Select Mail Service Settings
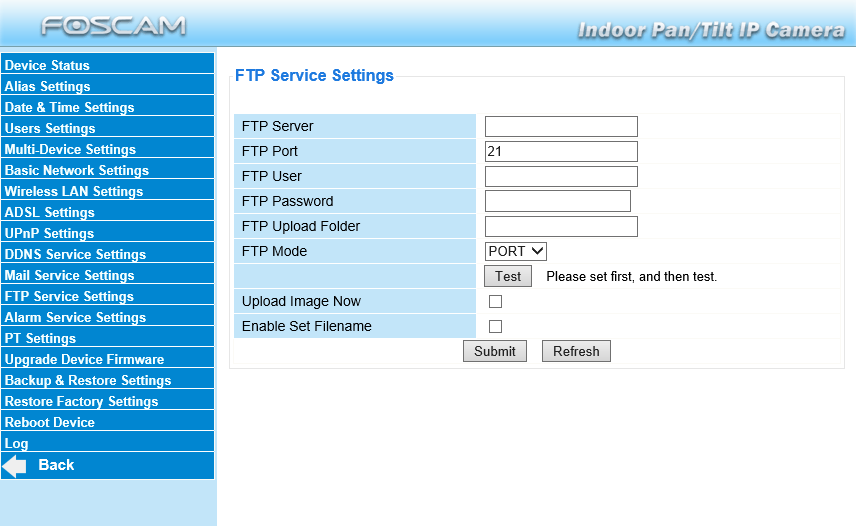Screen dimensions: 856x526 coord(69,275)
